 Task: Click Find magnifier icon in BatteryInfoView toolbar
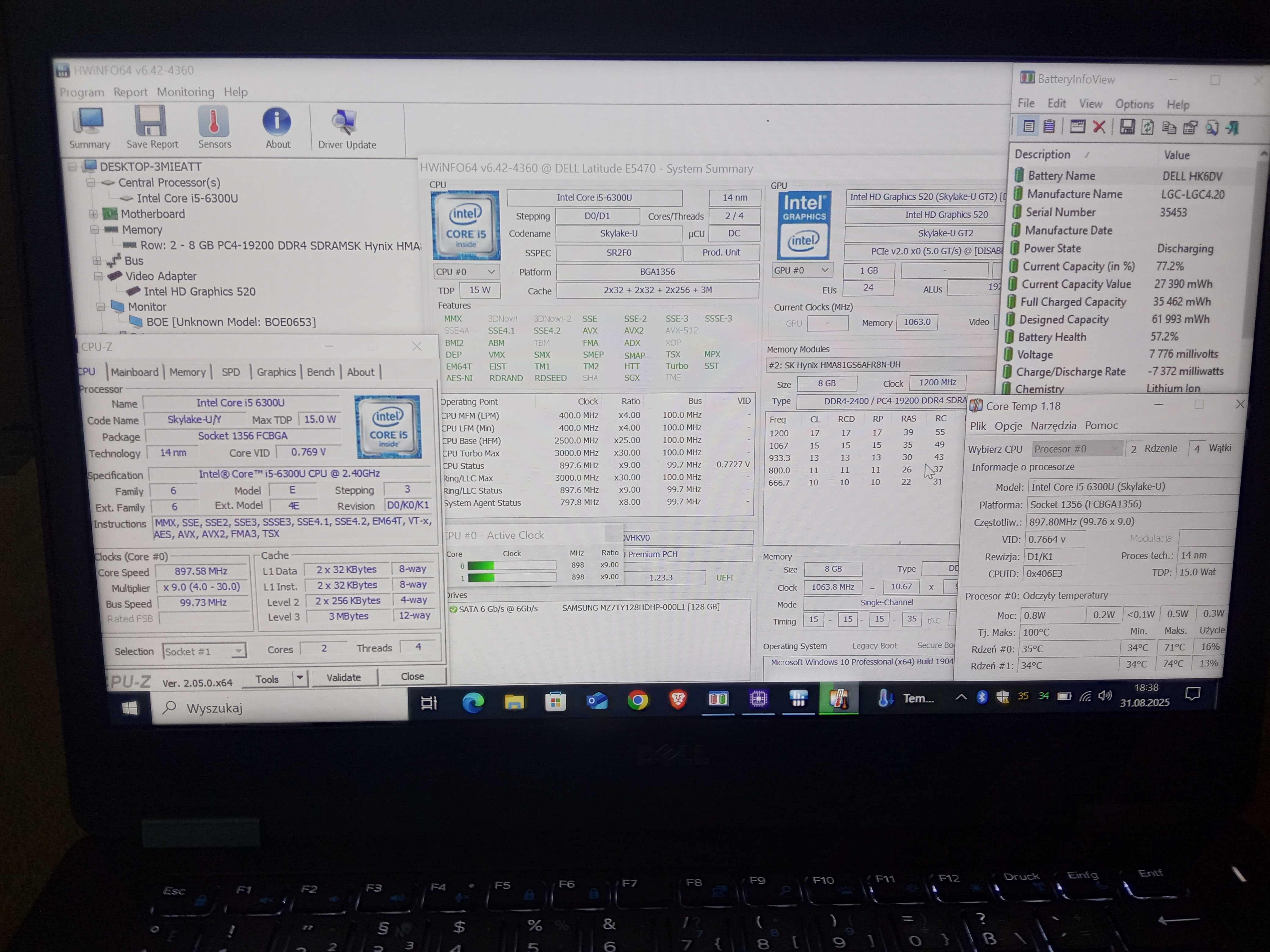(x=1211, y=128)
